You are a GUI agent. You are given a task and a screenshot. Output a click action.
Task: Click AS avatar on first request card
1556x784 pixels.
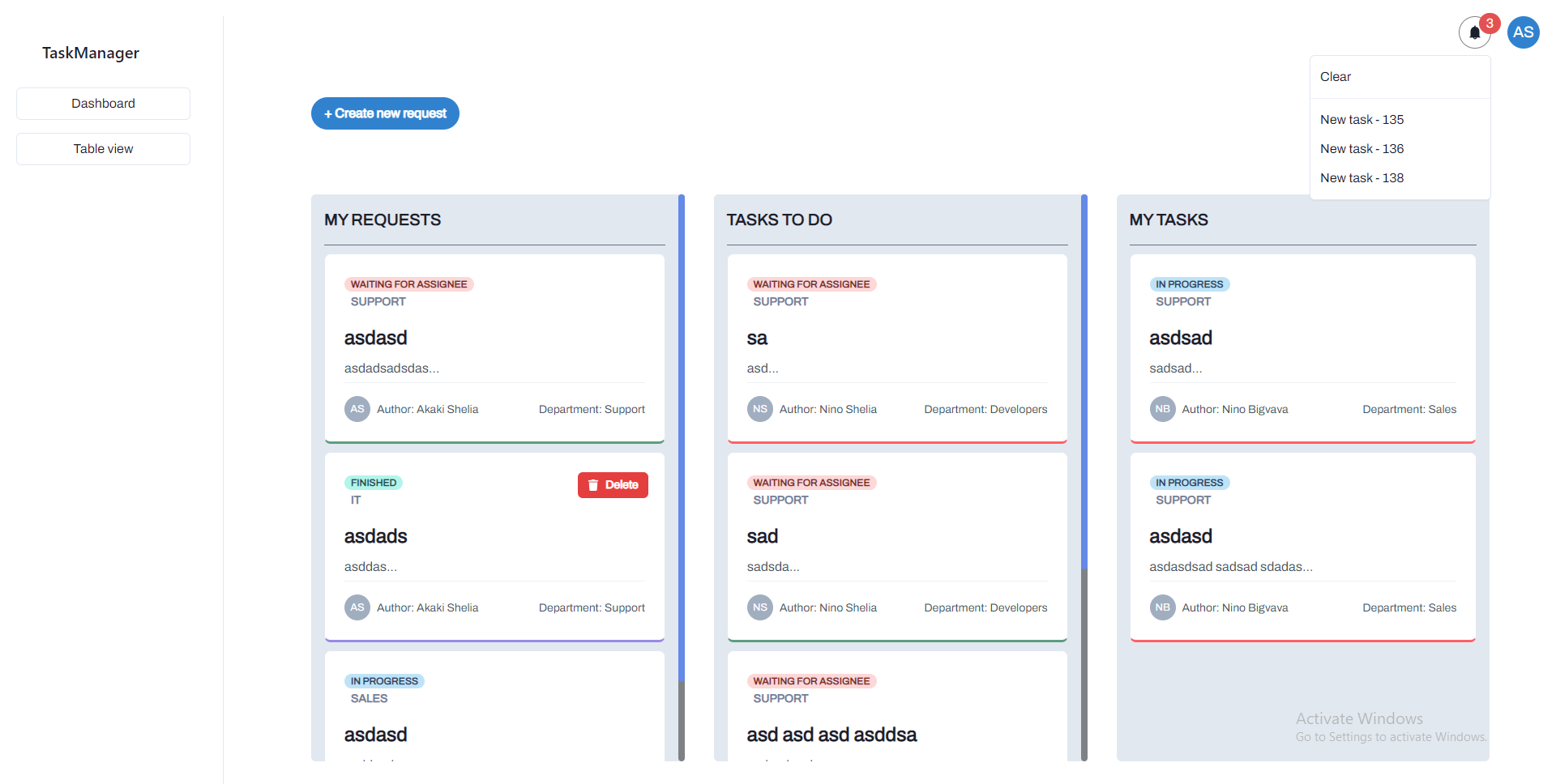pos(357,409)
